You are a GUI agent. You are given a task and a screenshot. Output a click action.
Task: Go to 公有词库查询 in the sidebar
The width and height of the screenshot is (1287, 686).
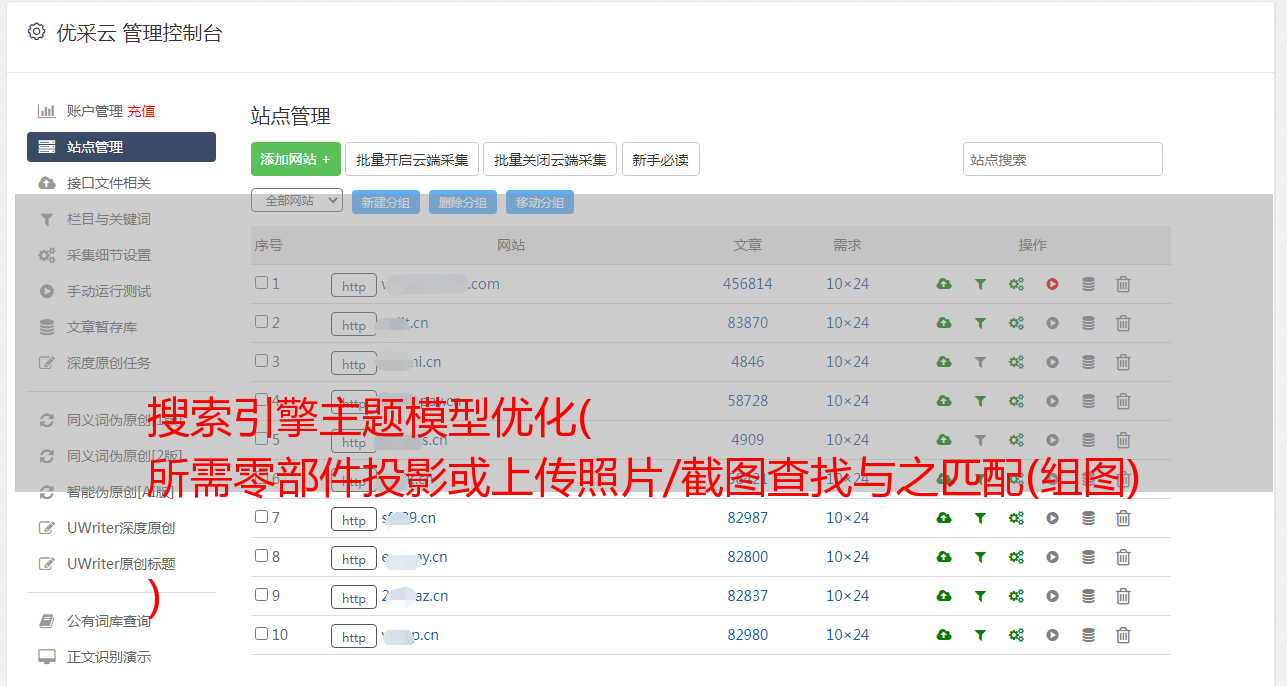pos(108,621)
